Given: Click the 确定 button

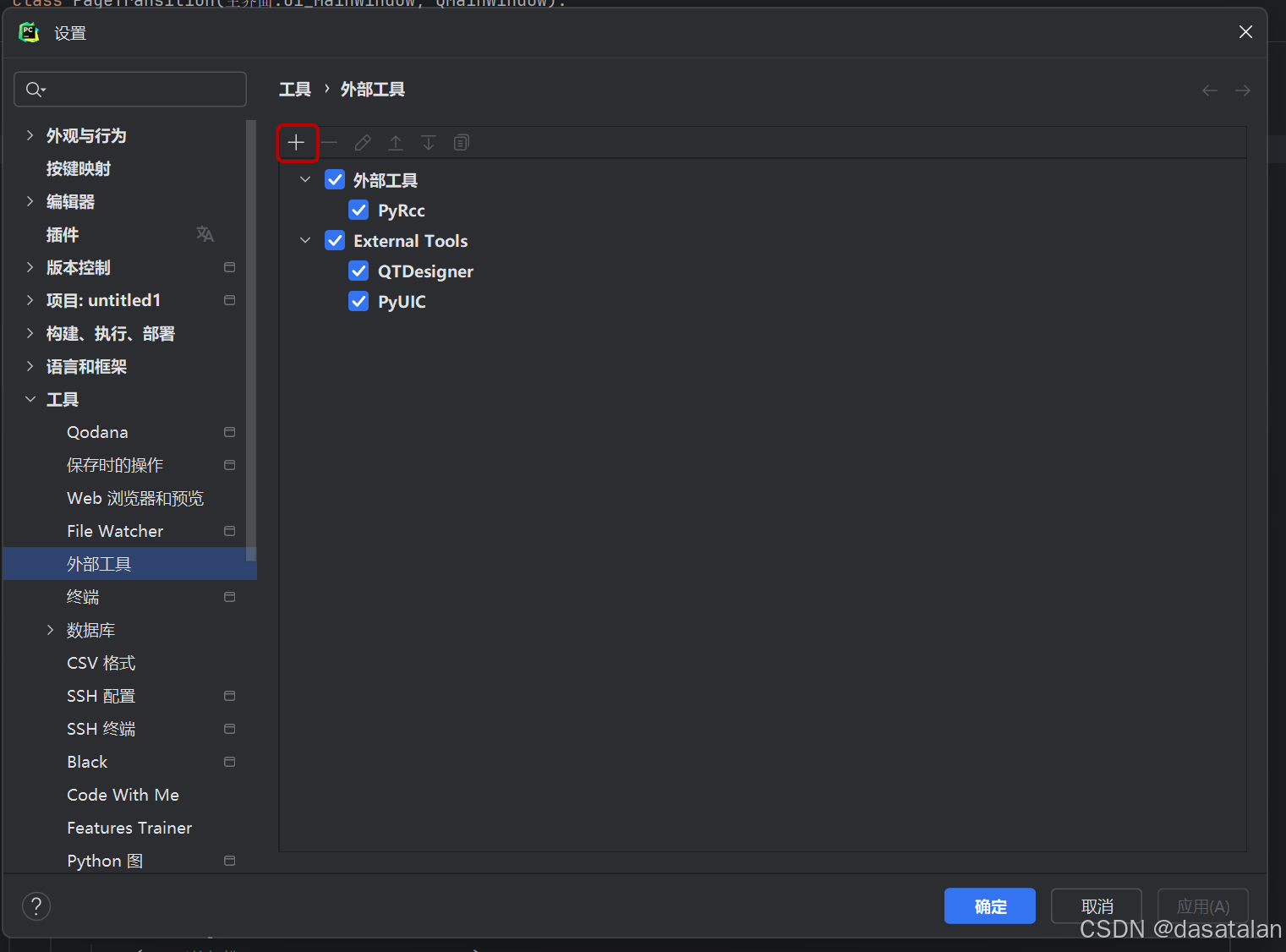Looking at the screenshot, I should pos(989,905).
